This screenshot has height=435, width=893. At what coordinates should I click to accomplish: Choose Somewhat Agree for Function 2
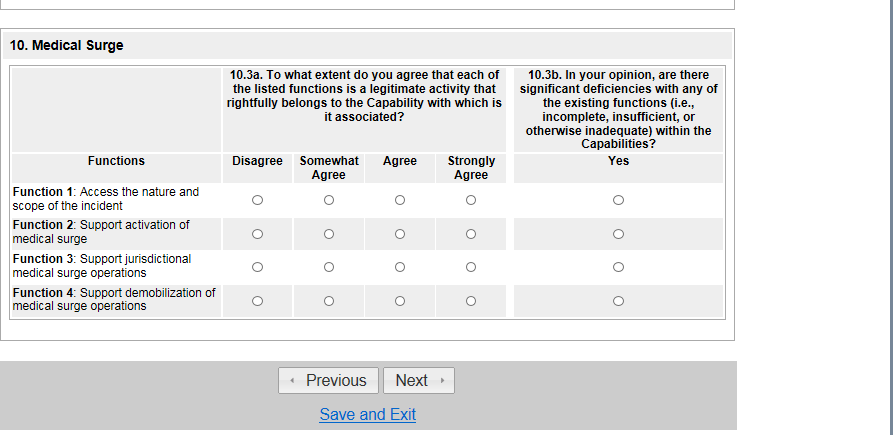pos(329,234)
